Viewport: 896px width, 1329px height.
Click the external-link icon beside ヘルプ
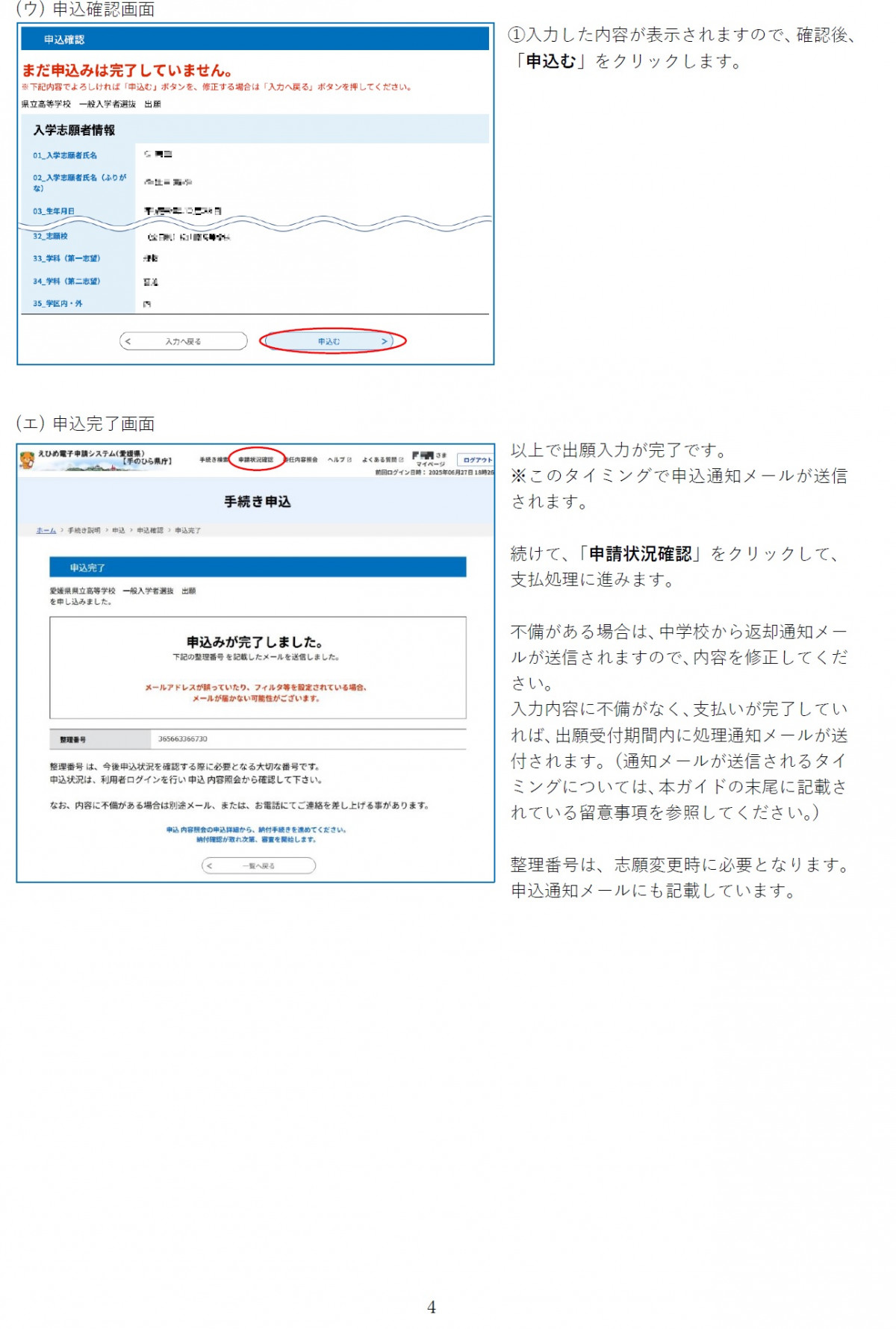tap(349, 460)
